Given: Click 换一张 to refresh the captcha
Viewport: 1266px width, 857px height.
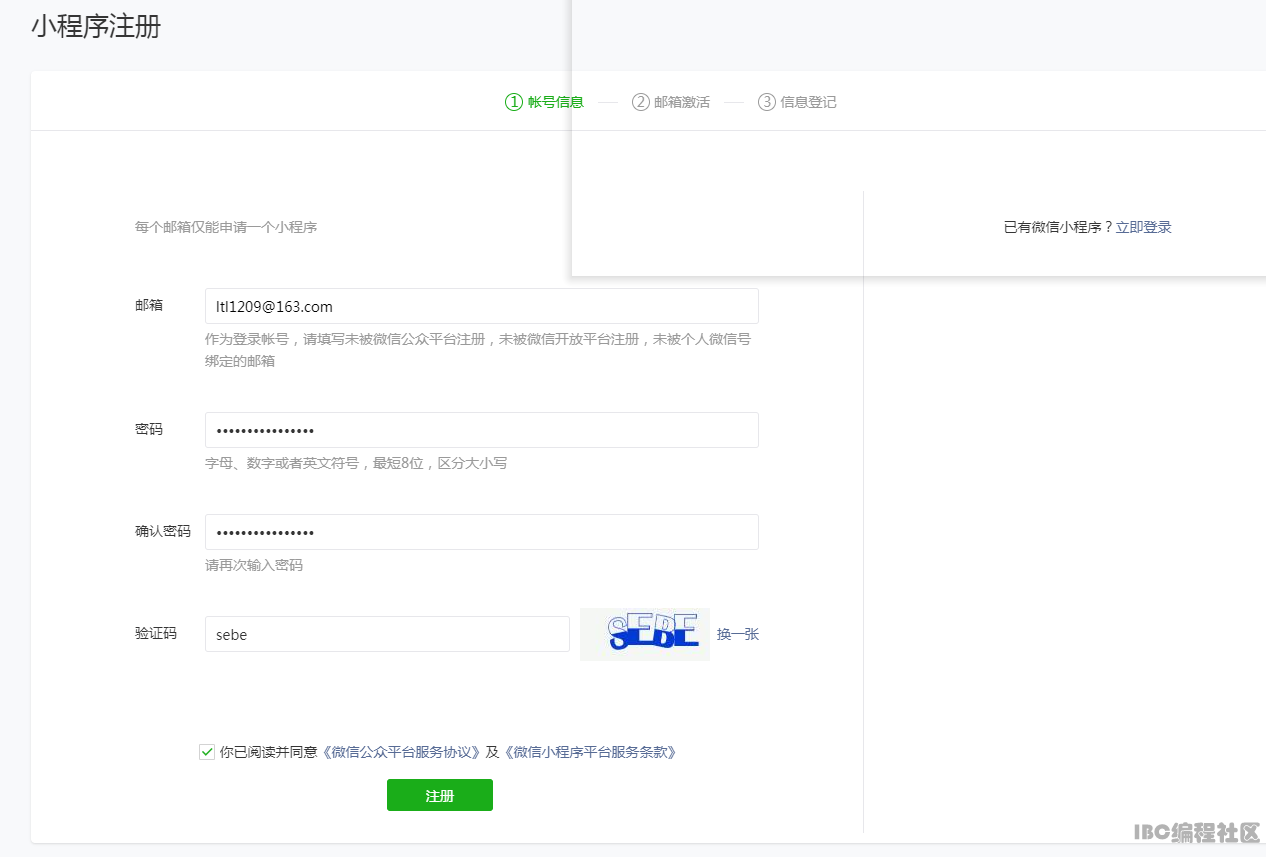Looking at the screenshot, I should [x=738, y=634].
